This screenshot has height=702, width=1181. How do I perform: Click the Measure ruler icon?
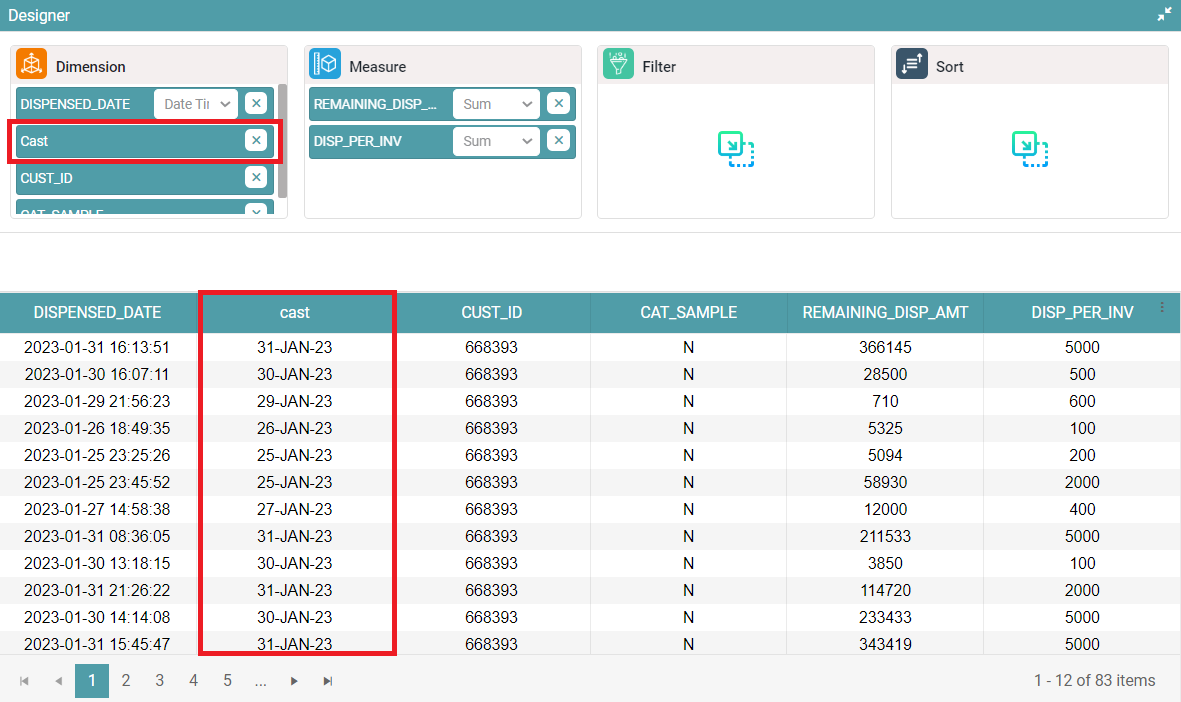325,65
